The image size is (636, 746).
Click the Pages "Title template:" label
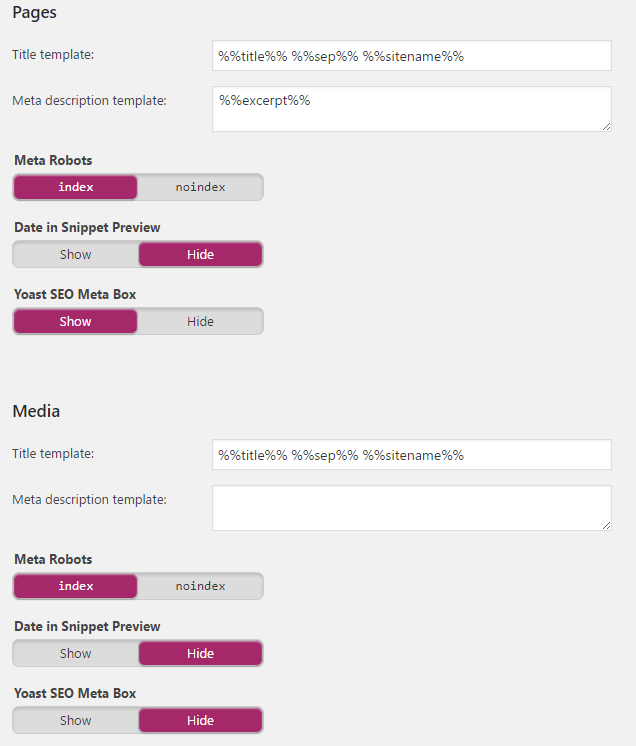[x=53, y=54]
